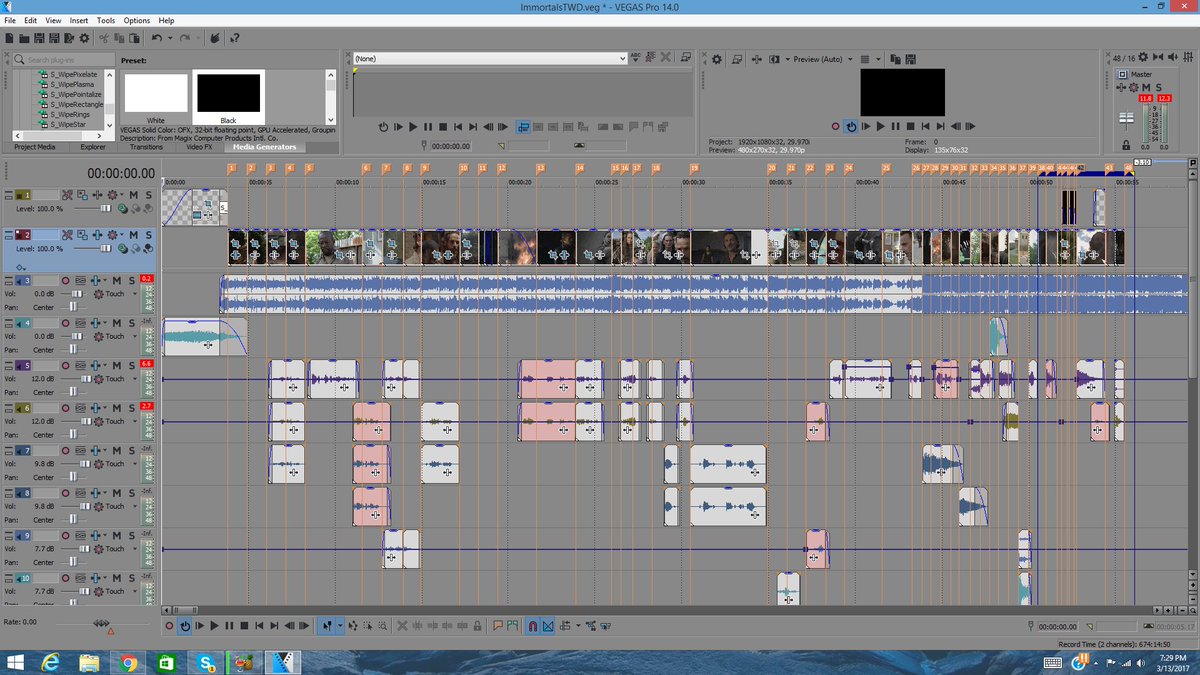Expand the edit tool selector dropdown arrow

tap(340, 626)
